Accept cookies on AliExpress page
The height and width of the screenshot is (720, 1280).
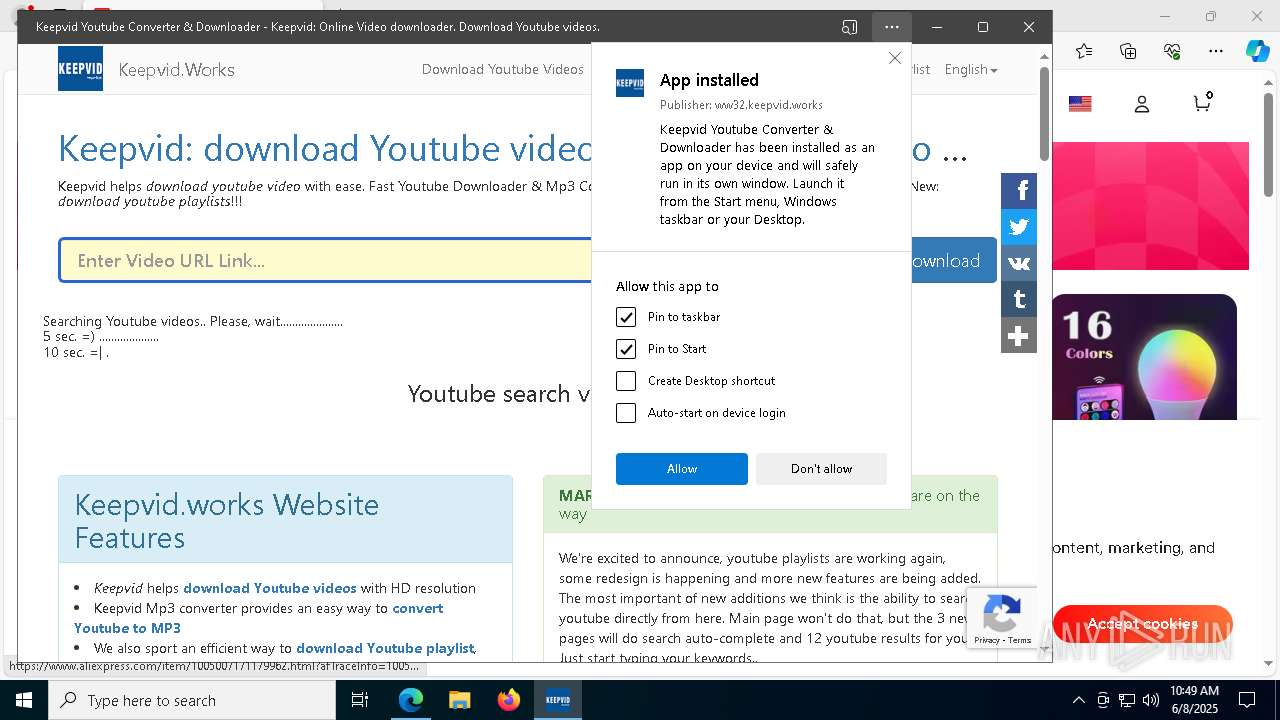coord(1142,623)
